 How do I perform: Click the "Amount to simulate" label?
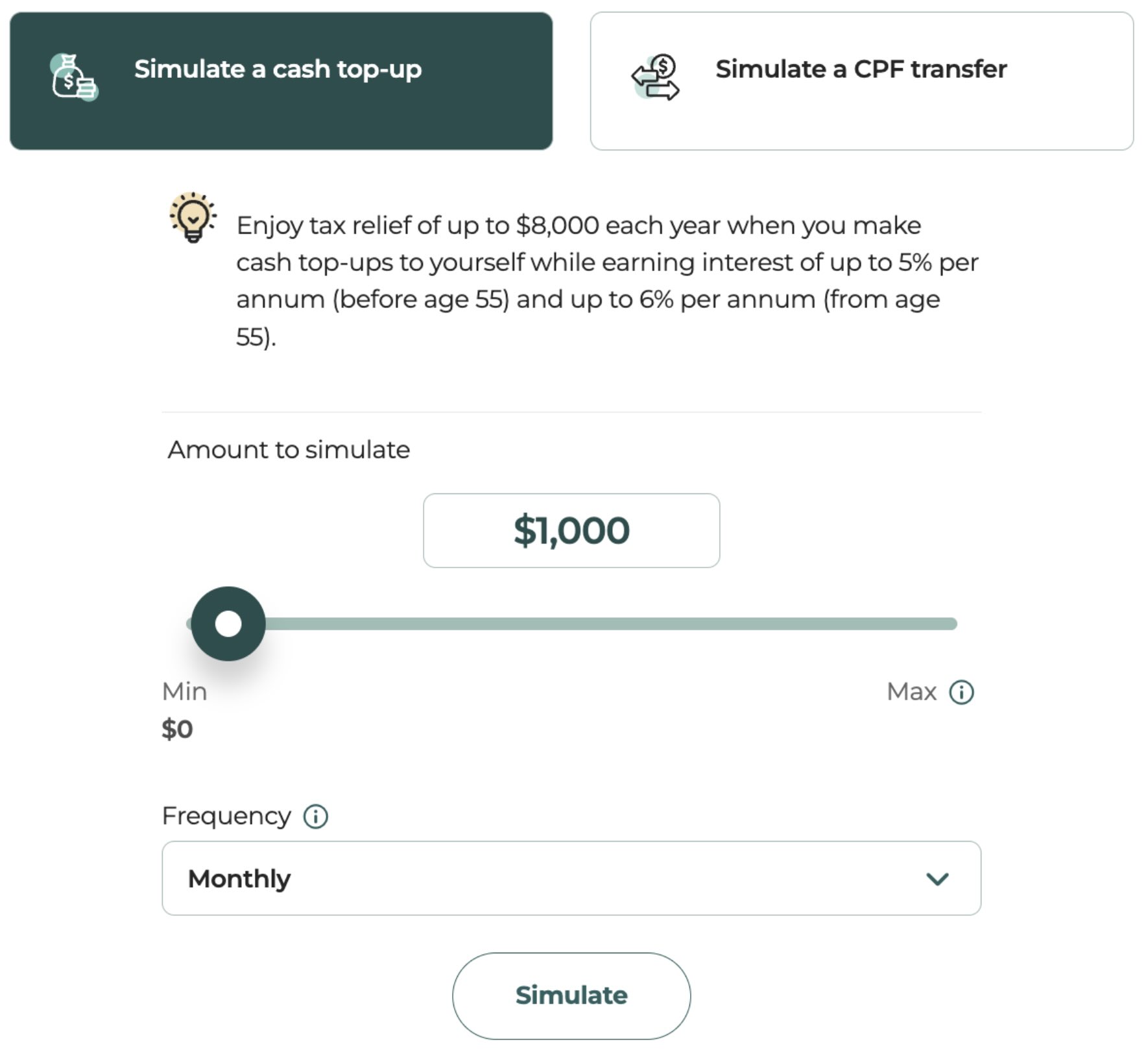[x=289, y=449]
